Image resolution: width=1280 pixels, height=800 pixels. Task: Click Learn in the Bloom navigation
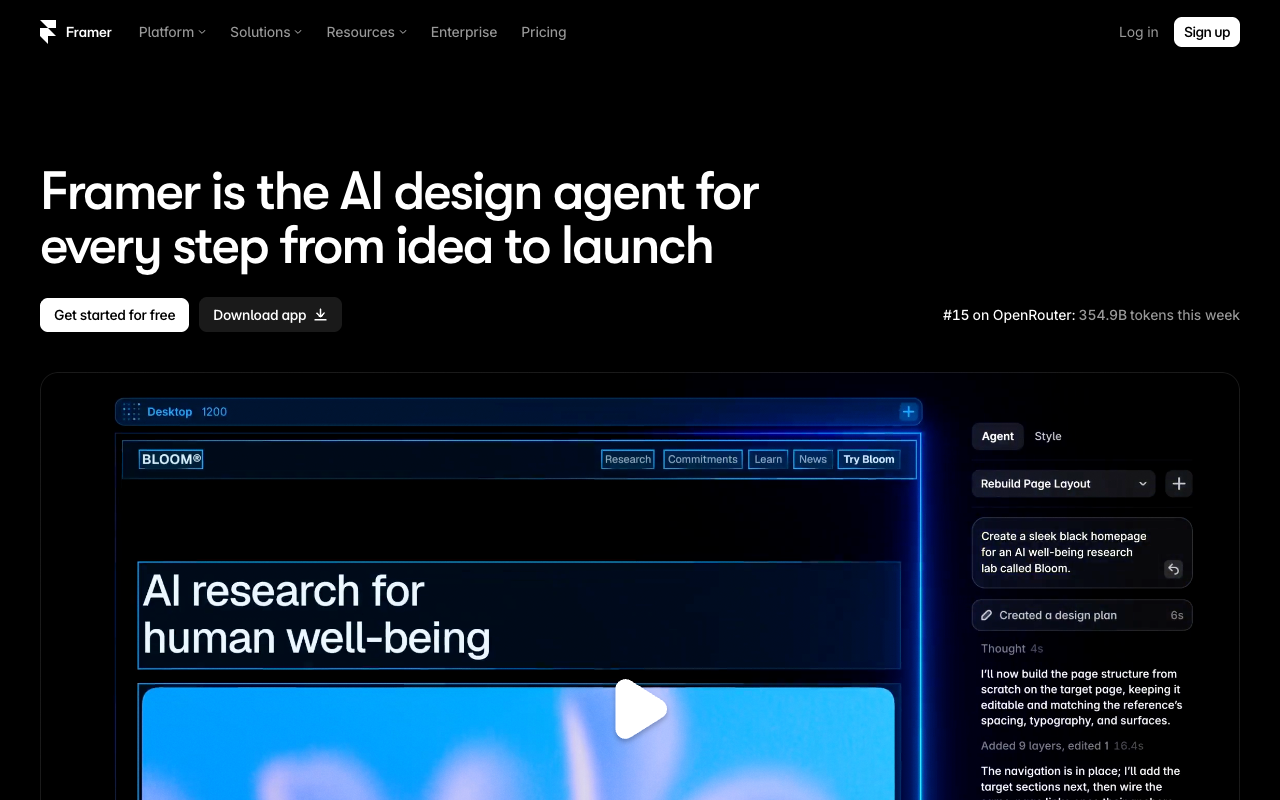pyautogui.click(x=768, y=459)
